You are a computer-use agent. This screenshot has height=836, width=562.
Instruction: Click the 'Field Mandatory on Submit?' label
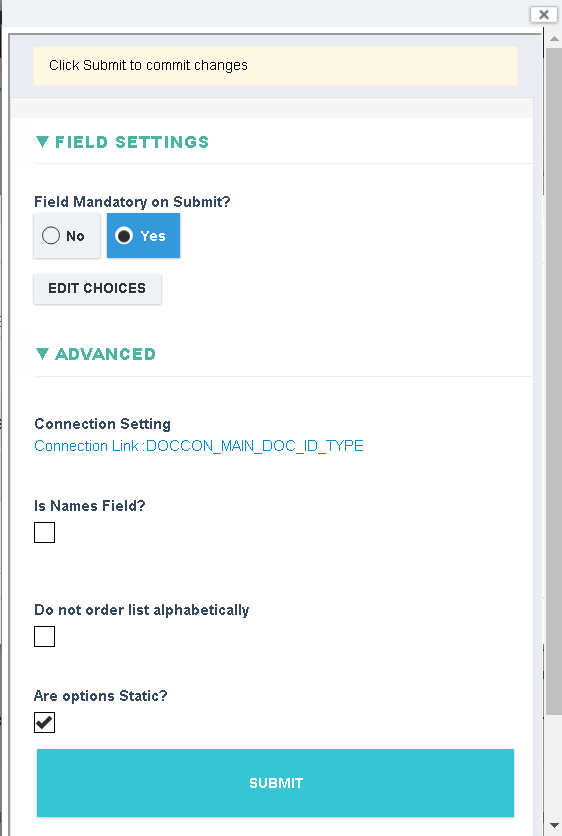tap(132, 202)
